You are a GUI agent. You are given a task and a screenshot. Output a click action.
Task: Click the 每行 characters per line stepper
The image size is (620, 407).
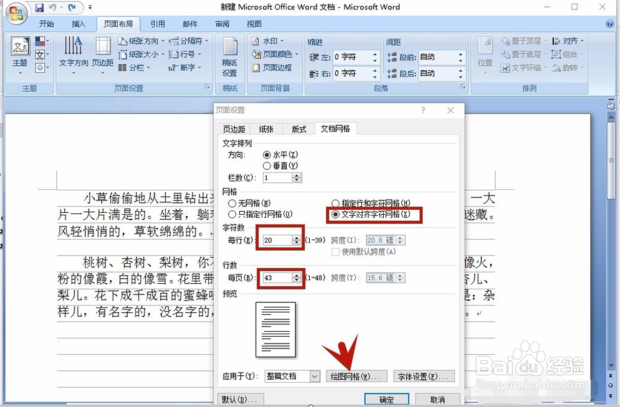pos(296,240)
